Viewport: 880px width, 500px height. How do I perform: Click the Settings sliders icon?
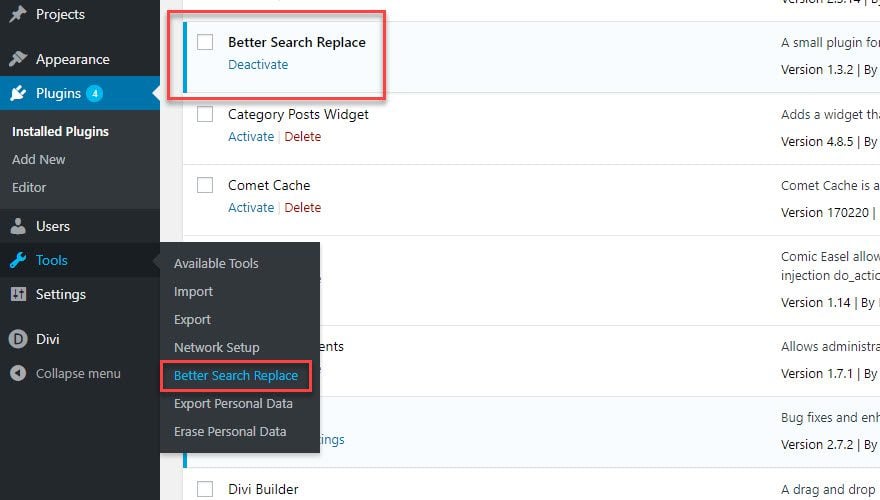pyautogui.click(x=18, y=294)
